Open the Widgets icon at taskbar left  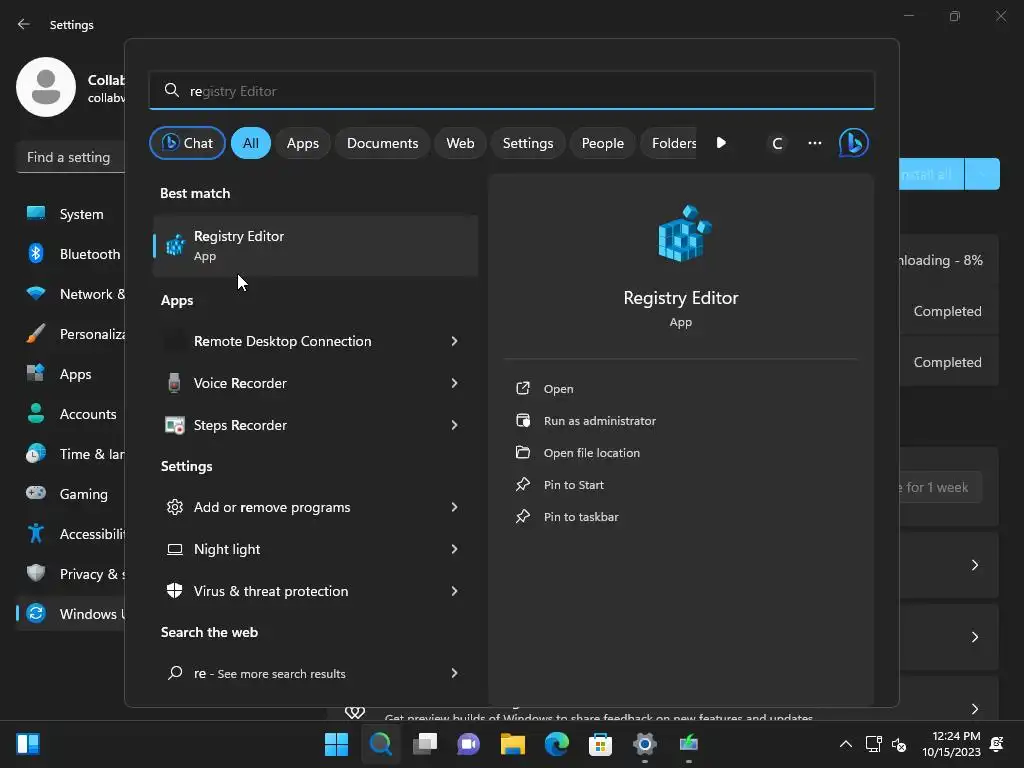(28, 743)
